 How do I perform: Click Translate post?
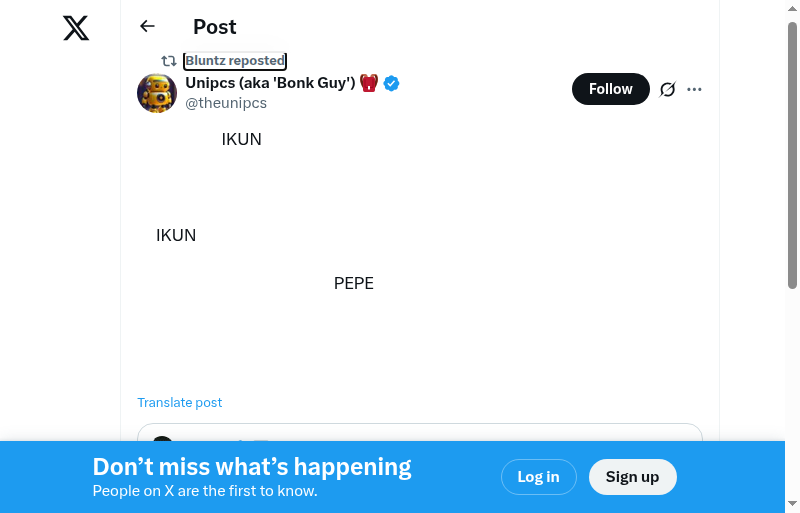point(180,402)
